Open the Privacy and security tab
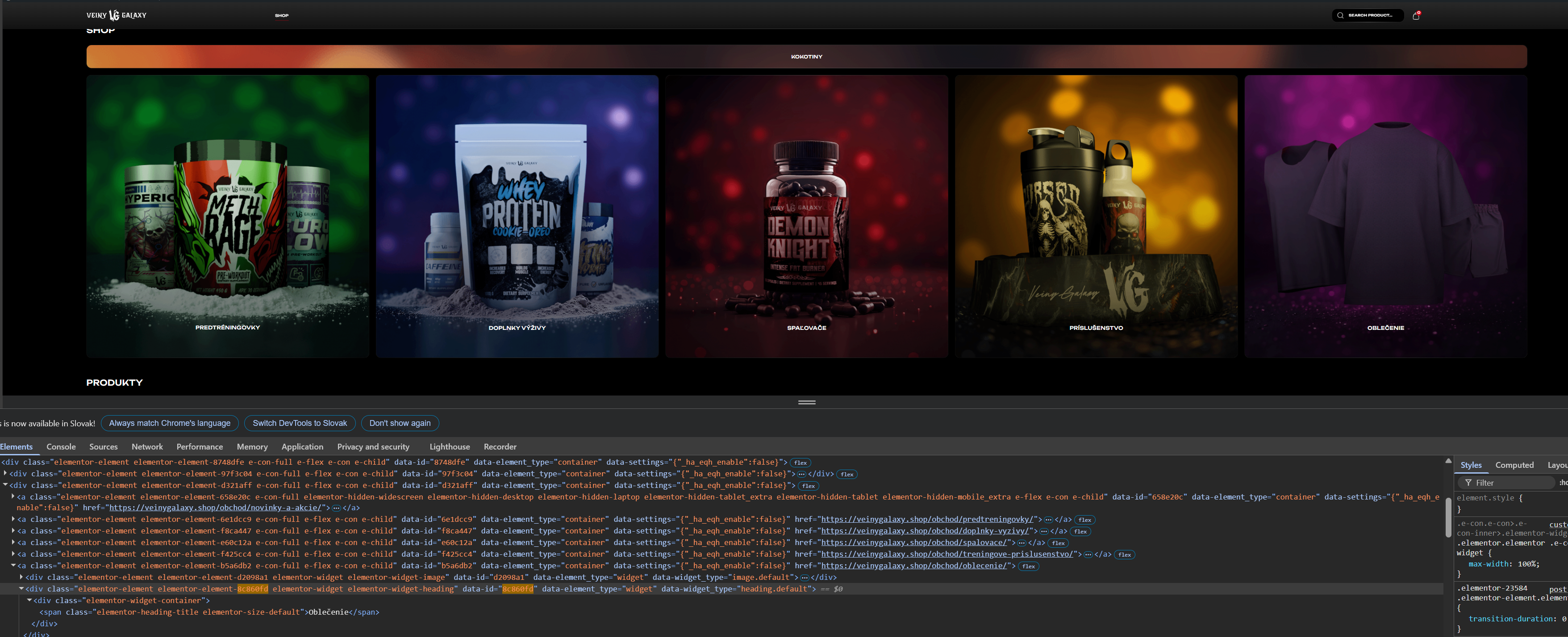Image resolution: width=1568 pixels, height=637 pixels. click(x=373, y=446)
